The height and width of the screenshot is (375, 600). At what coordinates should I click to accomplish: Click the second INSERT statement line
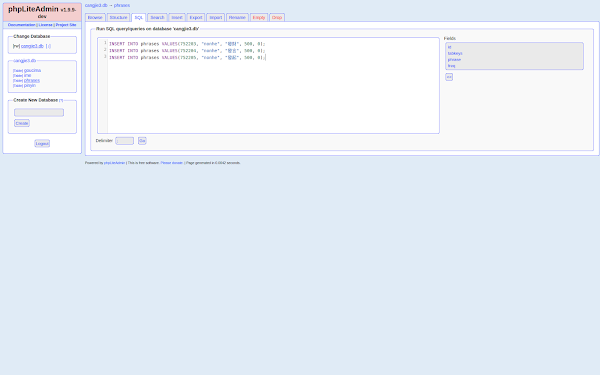click(x=187, y=51)
